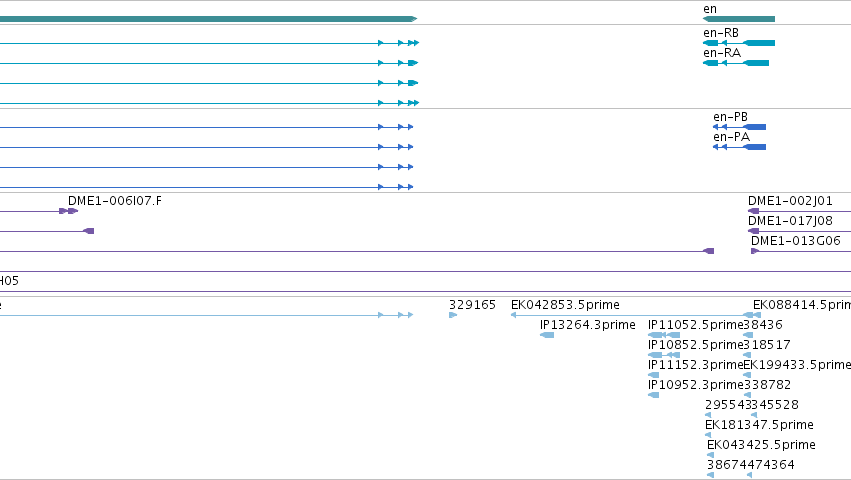Viewport: 851px width, 480px height.
Task: Select the 345528 feature label
Action: point(775,406)
